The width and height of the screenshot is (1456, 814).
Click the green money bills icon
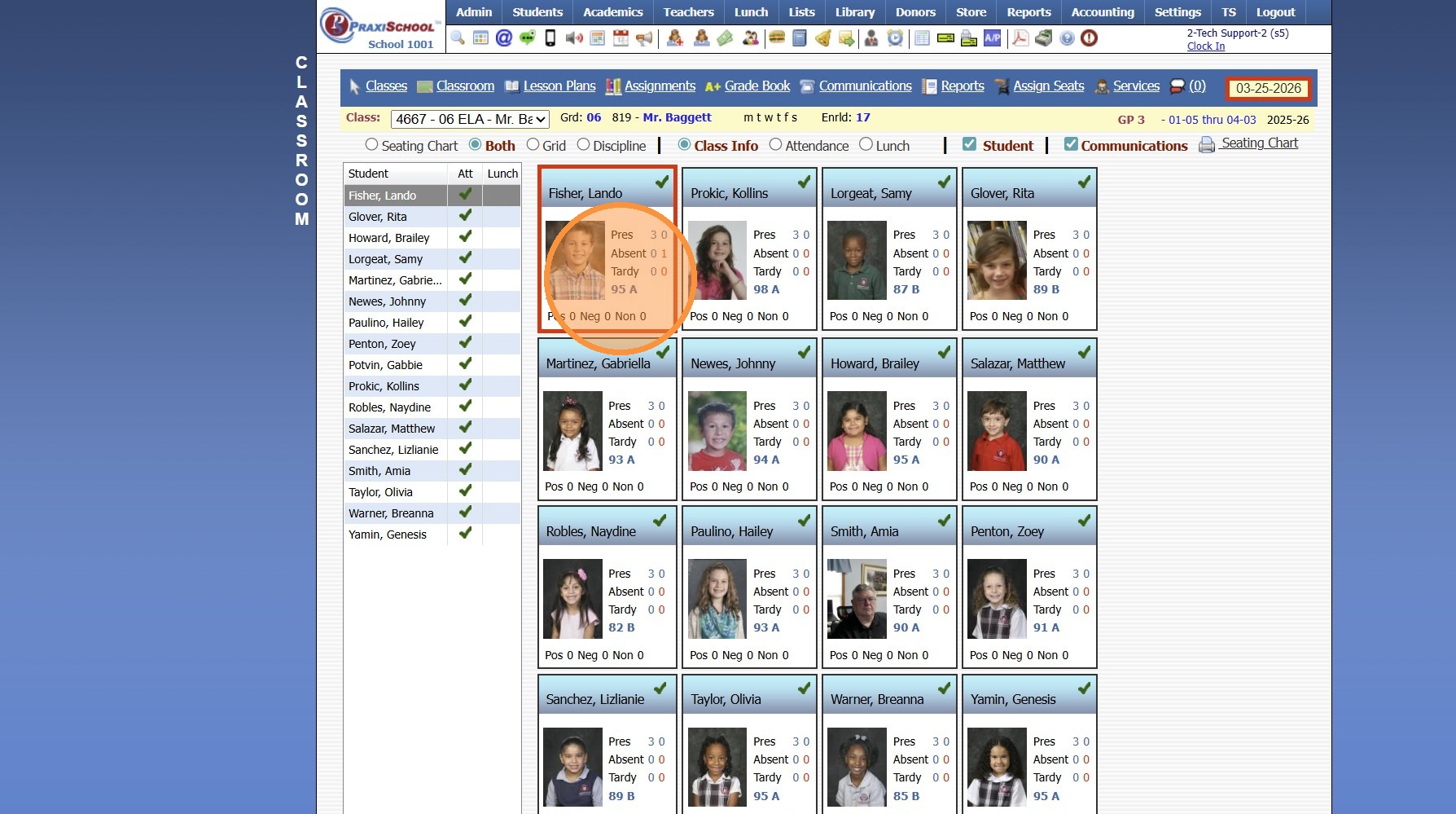pyautogui.click(x=725, y=38)
